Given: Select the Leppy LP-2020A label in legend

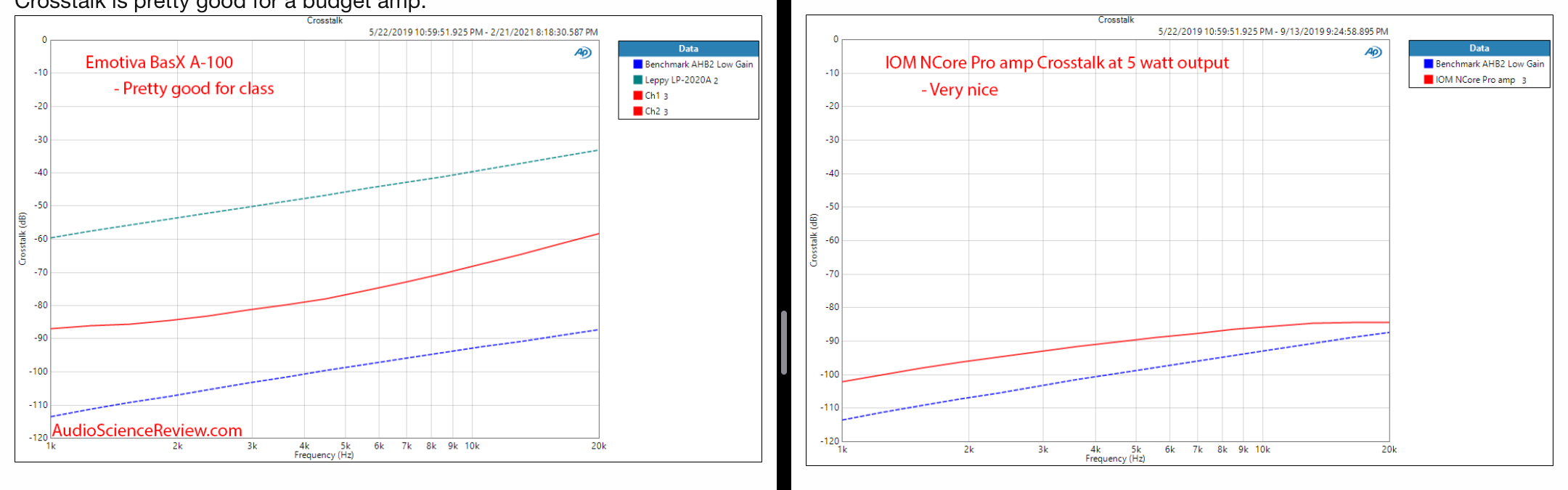Looking at the screenshot, I should tap(678, 80).
